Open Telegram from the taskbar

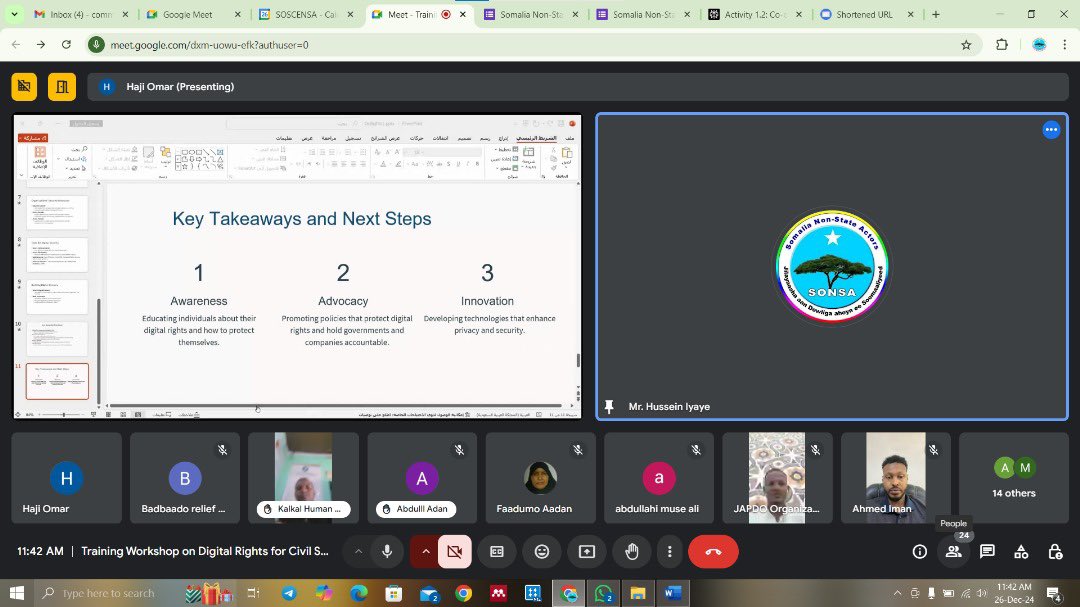pyautogui.click(x=289, y=593)
